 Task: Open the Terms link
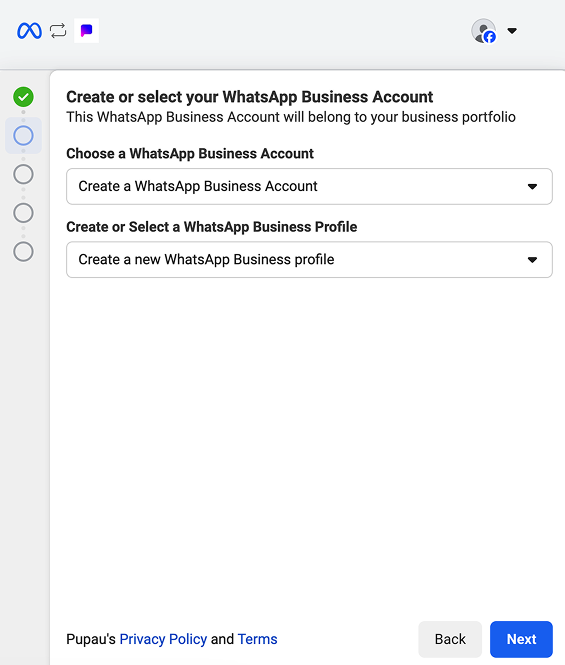point(257,639)
